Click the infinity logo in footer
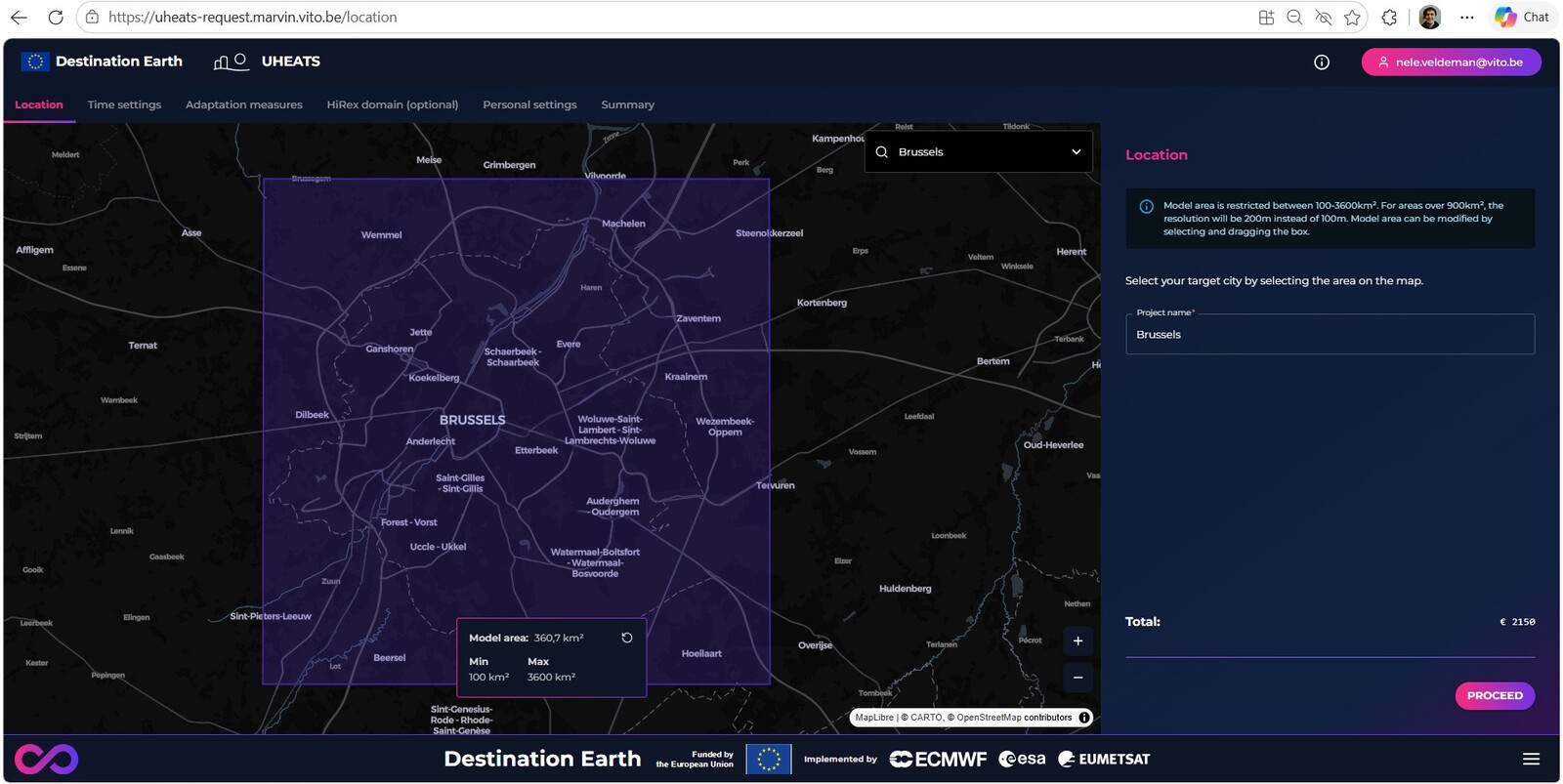Screen dimensions: 1563x784 click(46, 760)
